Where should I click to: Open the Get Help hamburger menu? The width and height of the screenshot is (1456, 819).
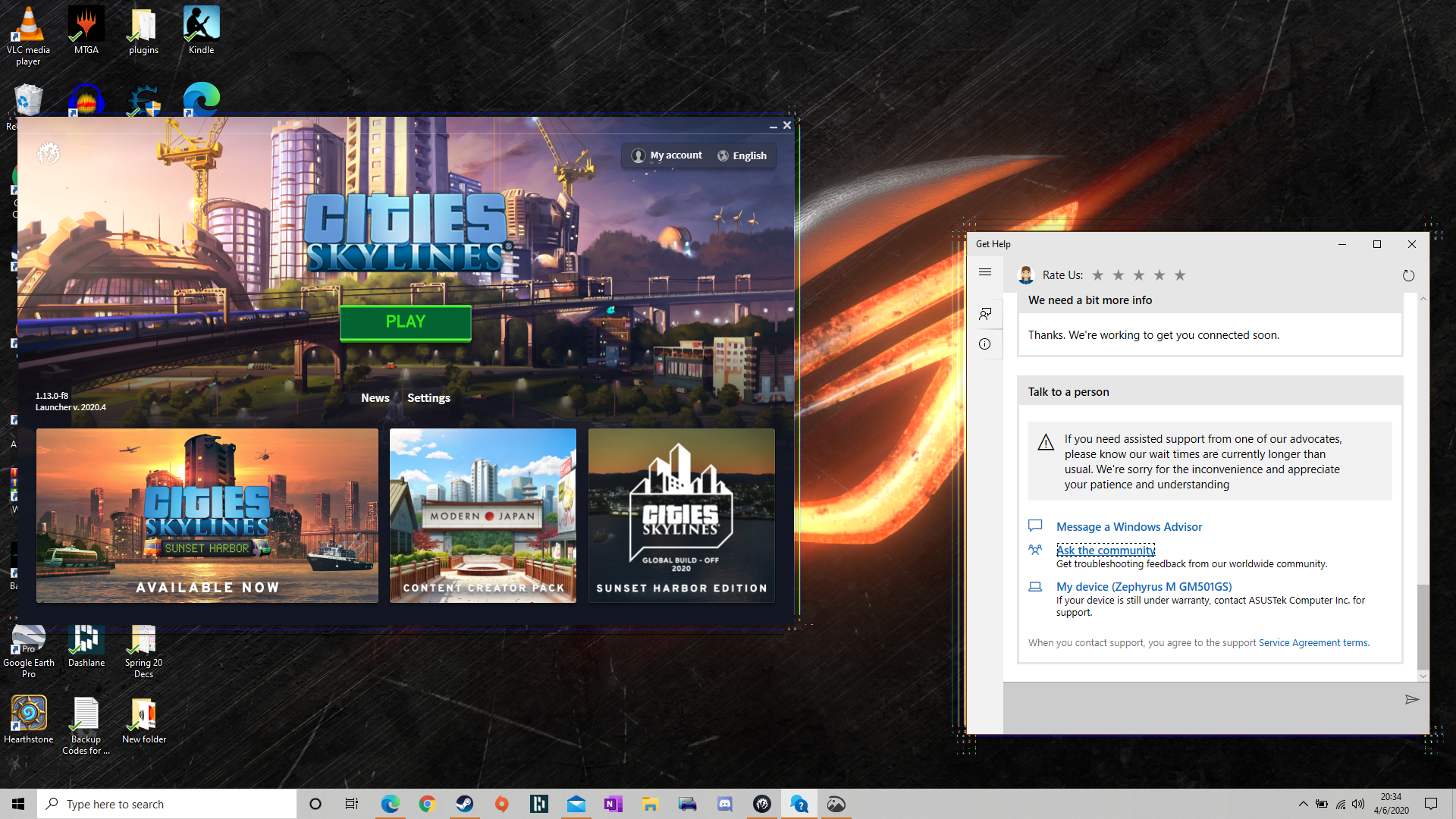point(985,272)
